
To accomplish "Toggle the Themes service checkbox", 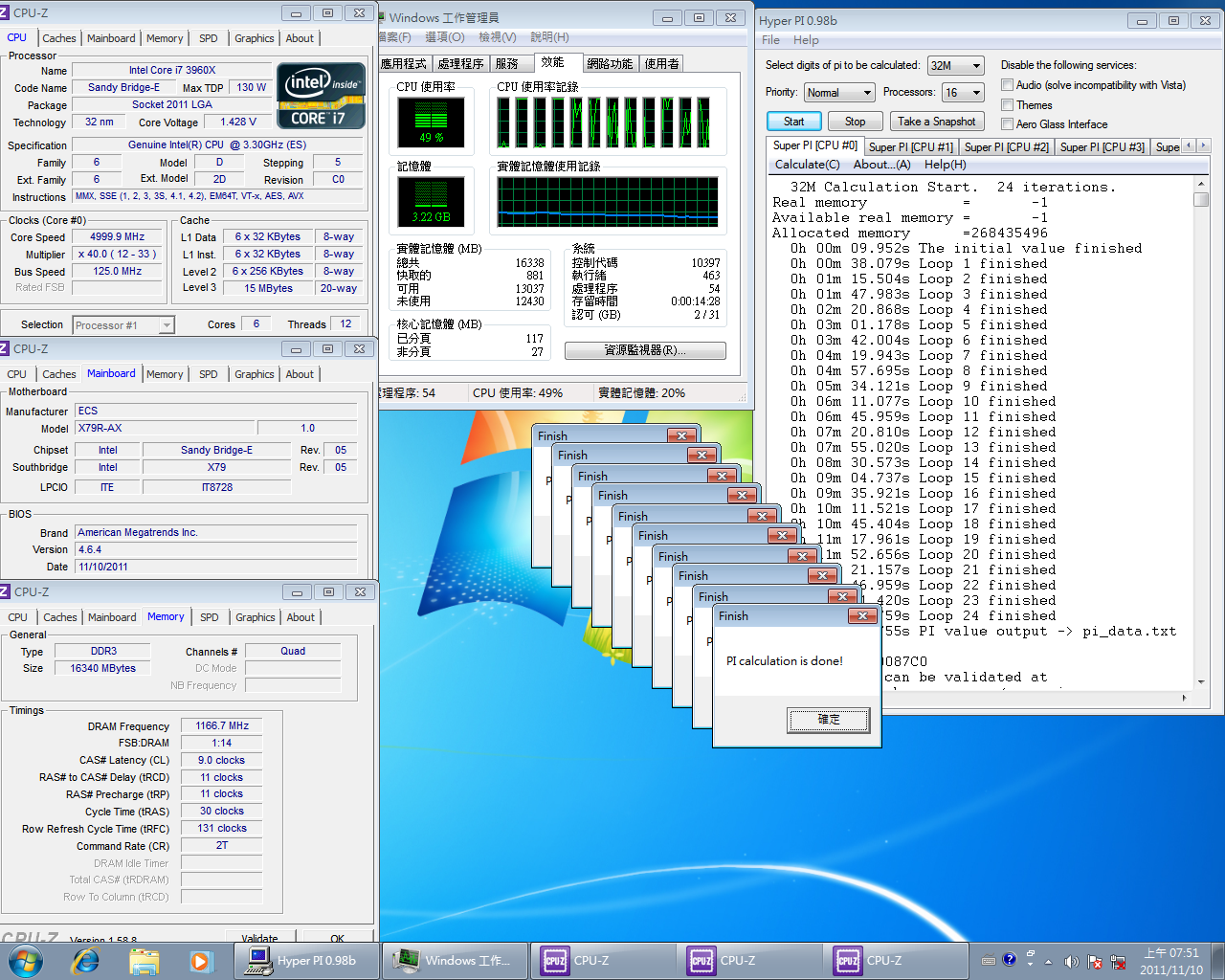I will 1007,105.
